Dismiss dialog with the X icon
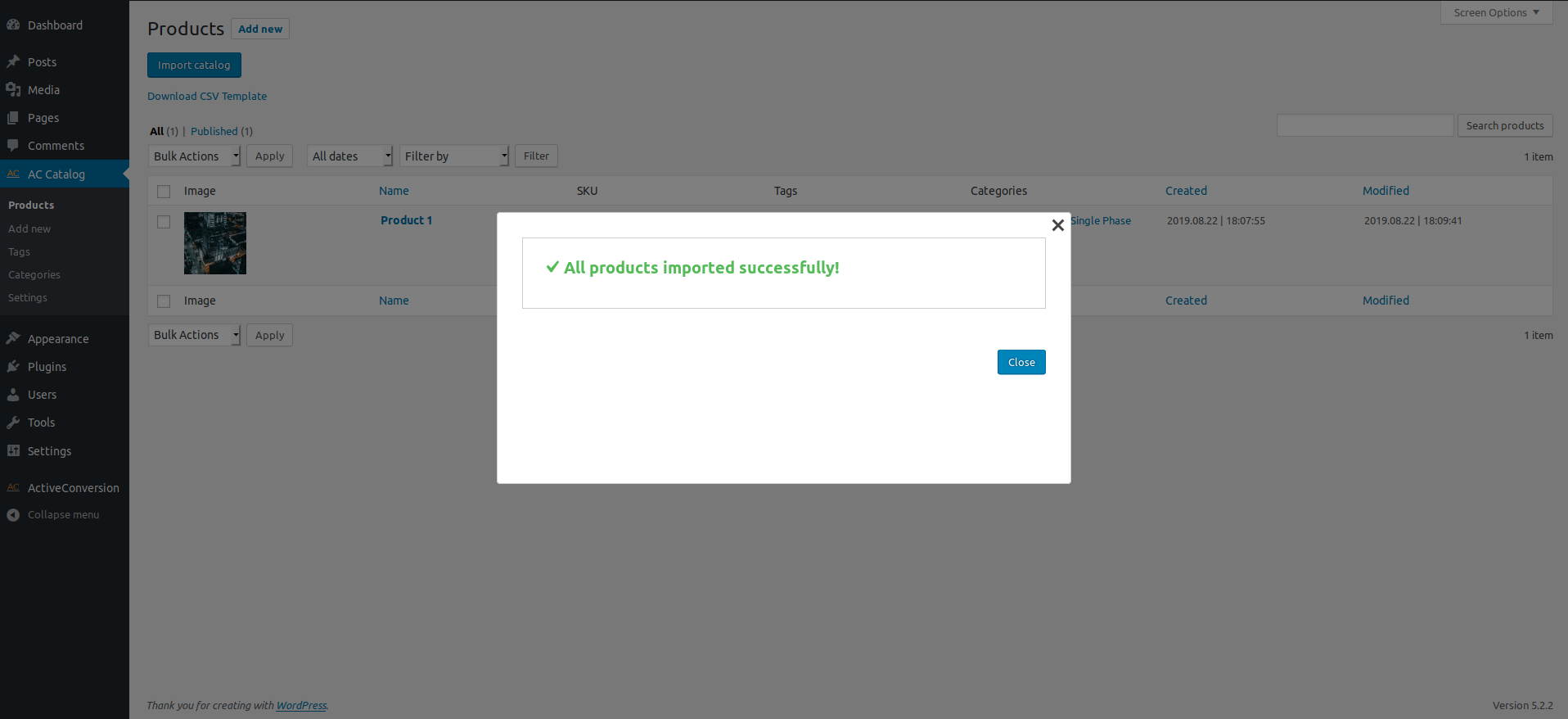This screenshot has width=1568, height=719. coord(1057,224)
